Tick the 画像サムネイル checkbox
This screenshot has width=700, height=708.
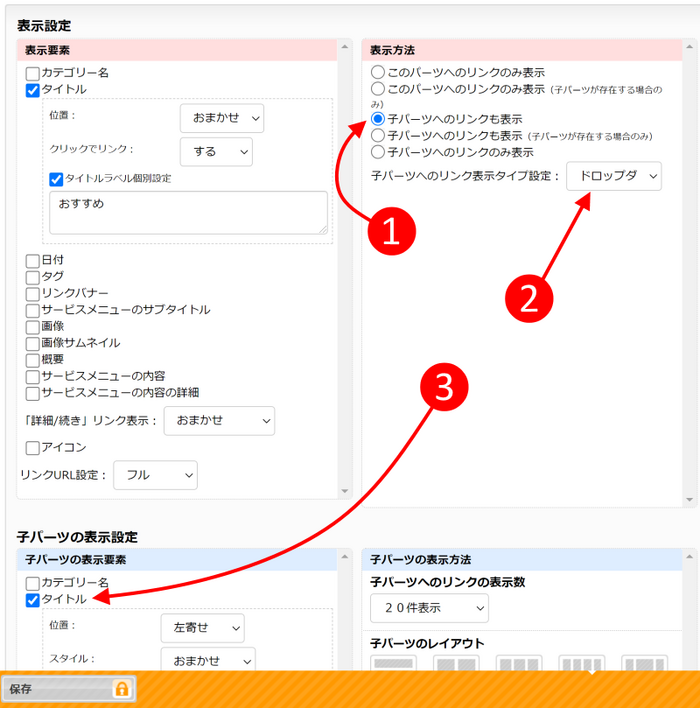tap(33, 343)
